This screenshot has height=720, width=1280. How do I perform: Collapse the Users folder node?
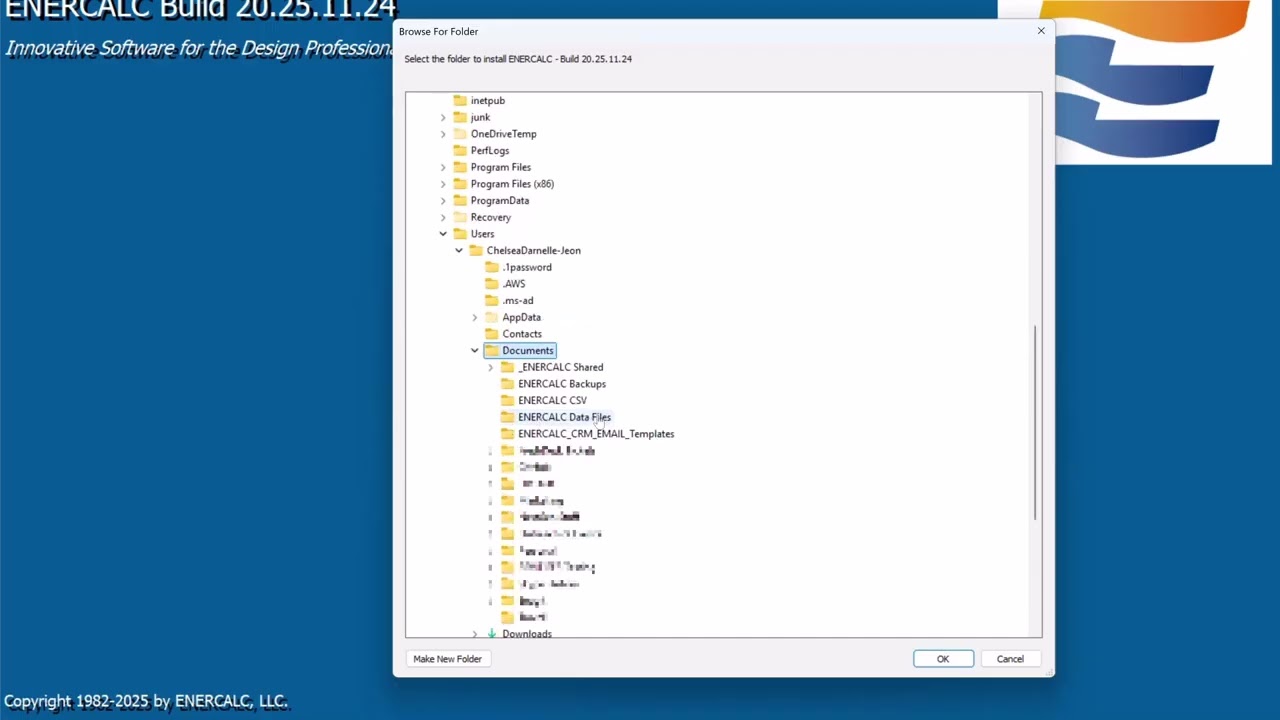443,234
